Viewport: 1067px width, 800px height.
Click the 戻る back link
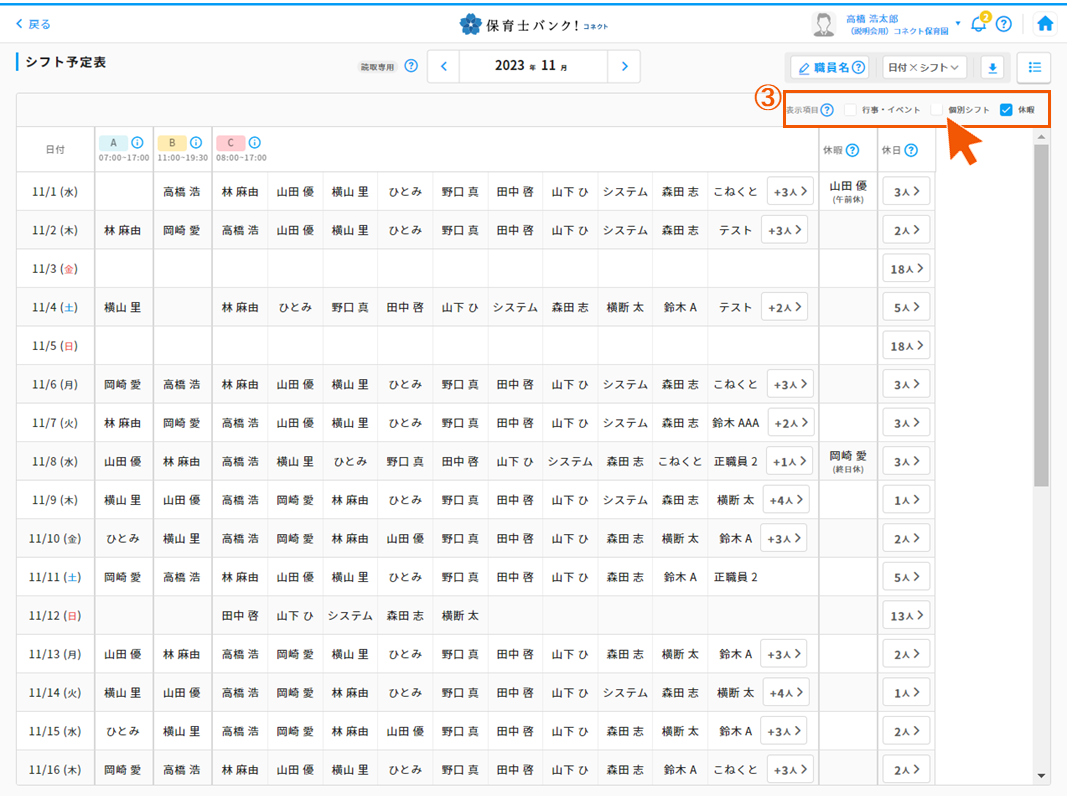click(33, 24)
